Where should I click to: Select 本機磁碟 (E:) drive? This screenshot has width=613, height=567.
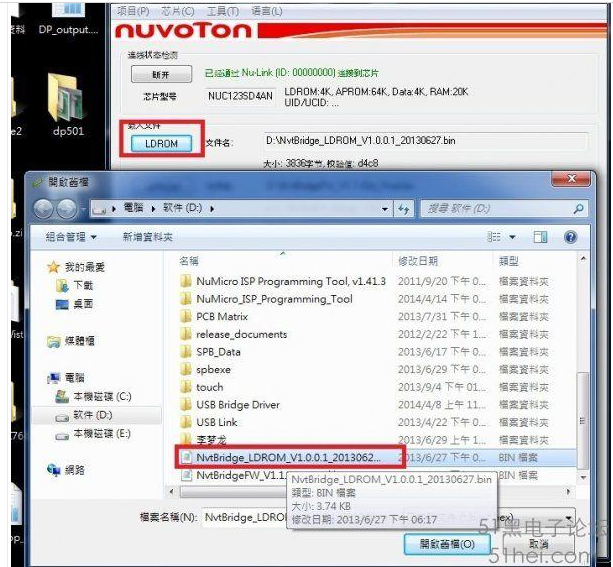(x=93, y=434)
